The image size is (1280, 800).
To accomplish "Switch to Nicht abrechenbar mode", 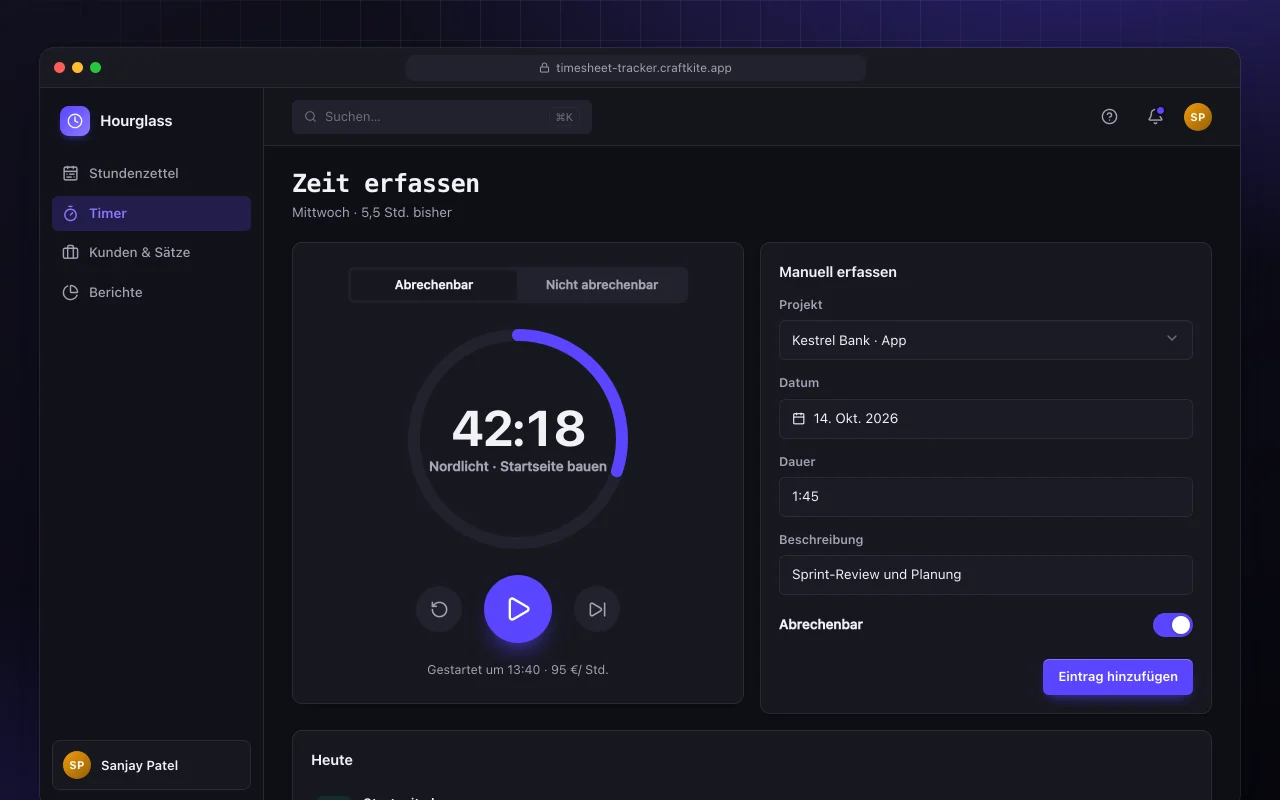I will click(602, 285).
